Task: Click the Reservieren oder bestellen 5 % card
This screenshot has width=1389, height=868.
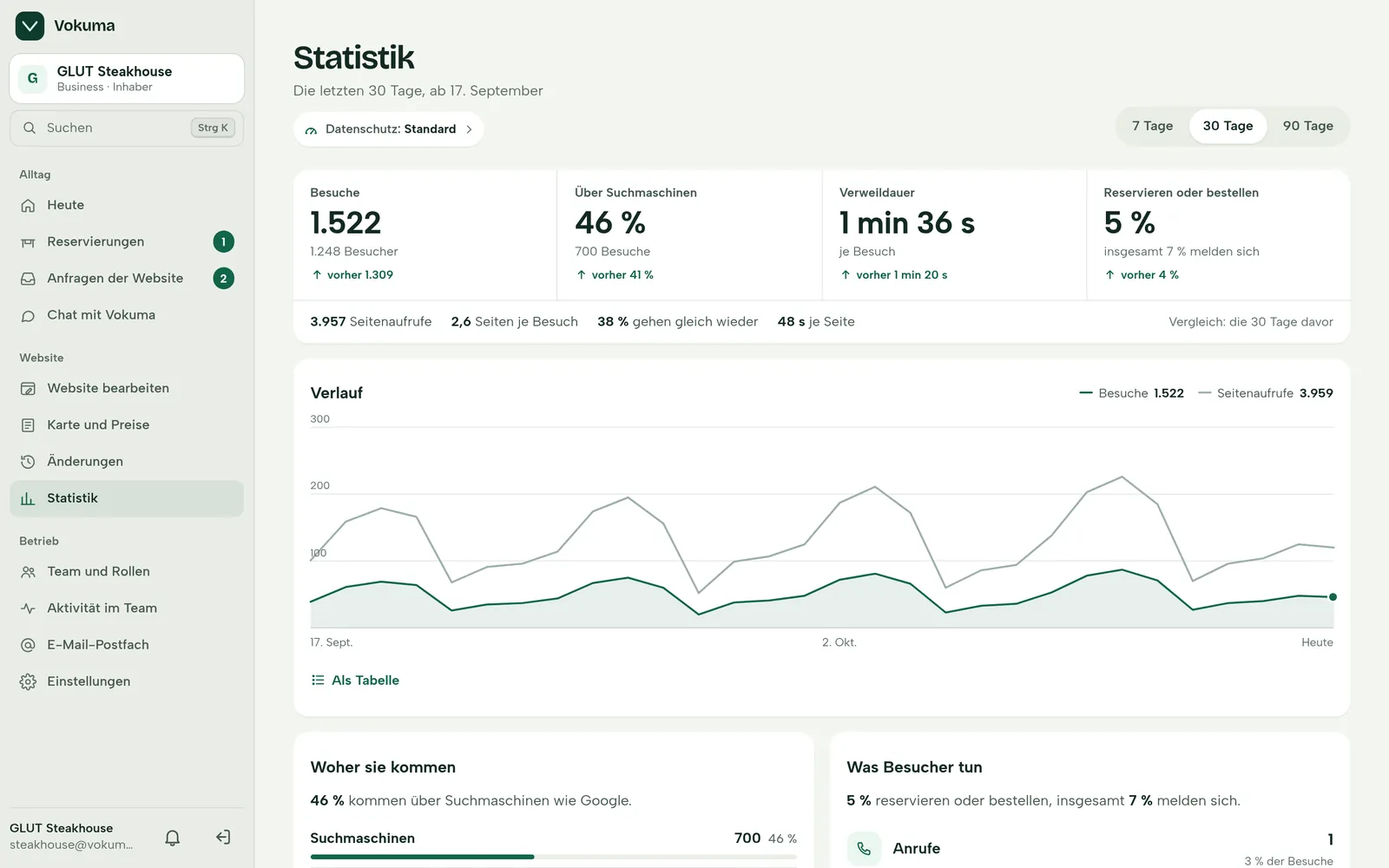Action: coord(1218,234)
